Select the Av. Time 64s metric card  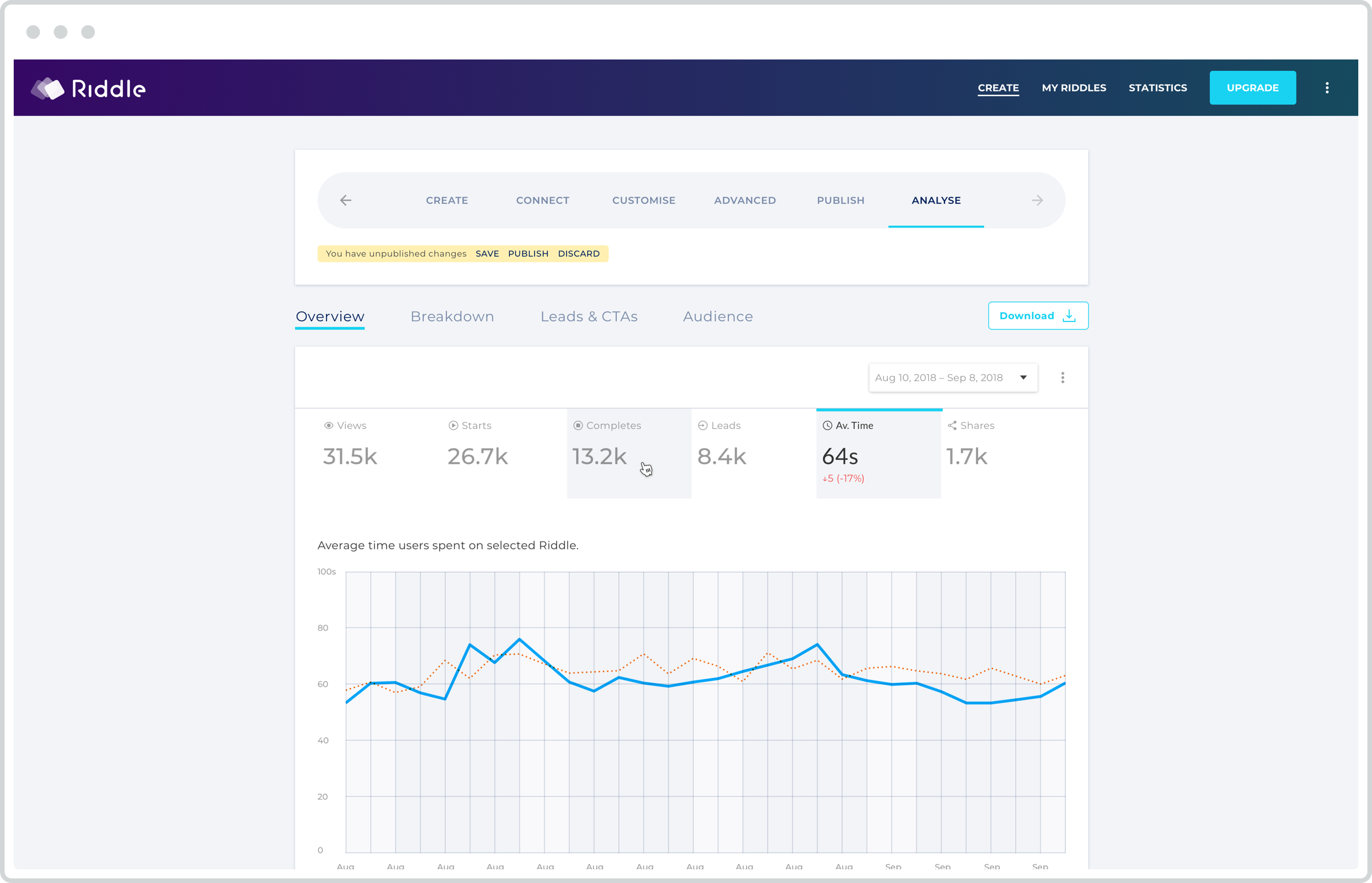(878, 453)
